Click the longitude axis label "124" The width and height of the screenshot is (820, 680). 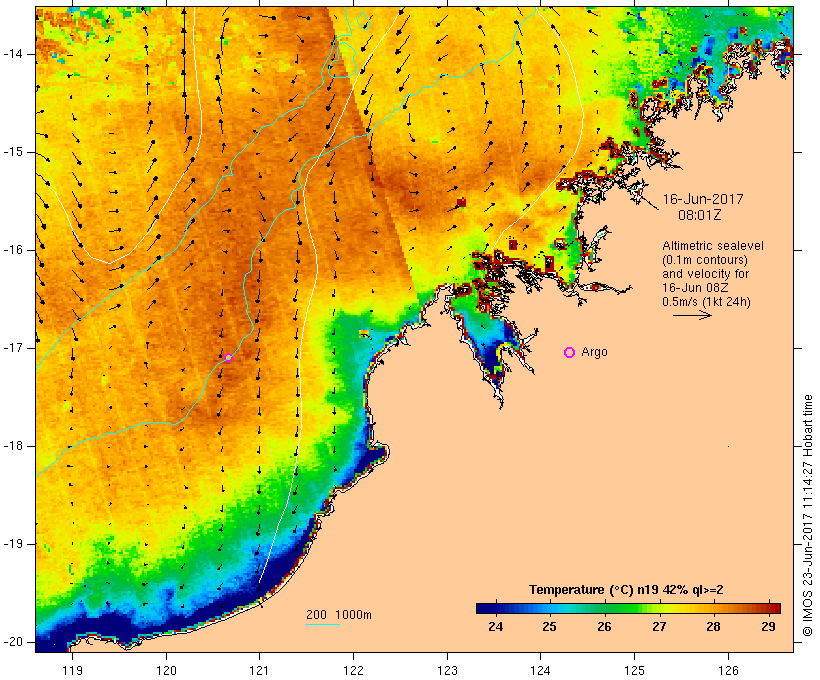(x=540, y=670)
